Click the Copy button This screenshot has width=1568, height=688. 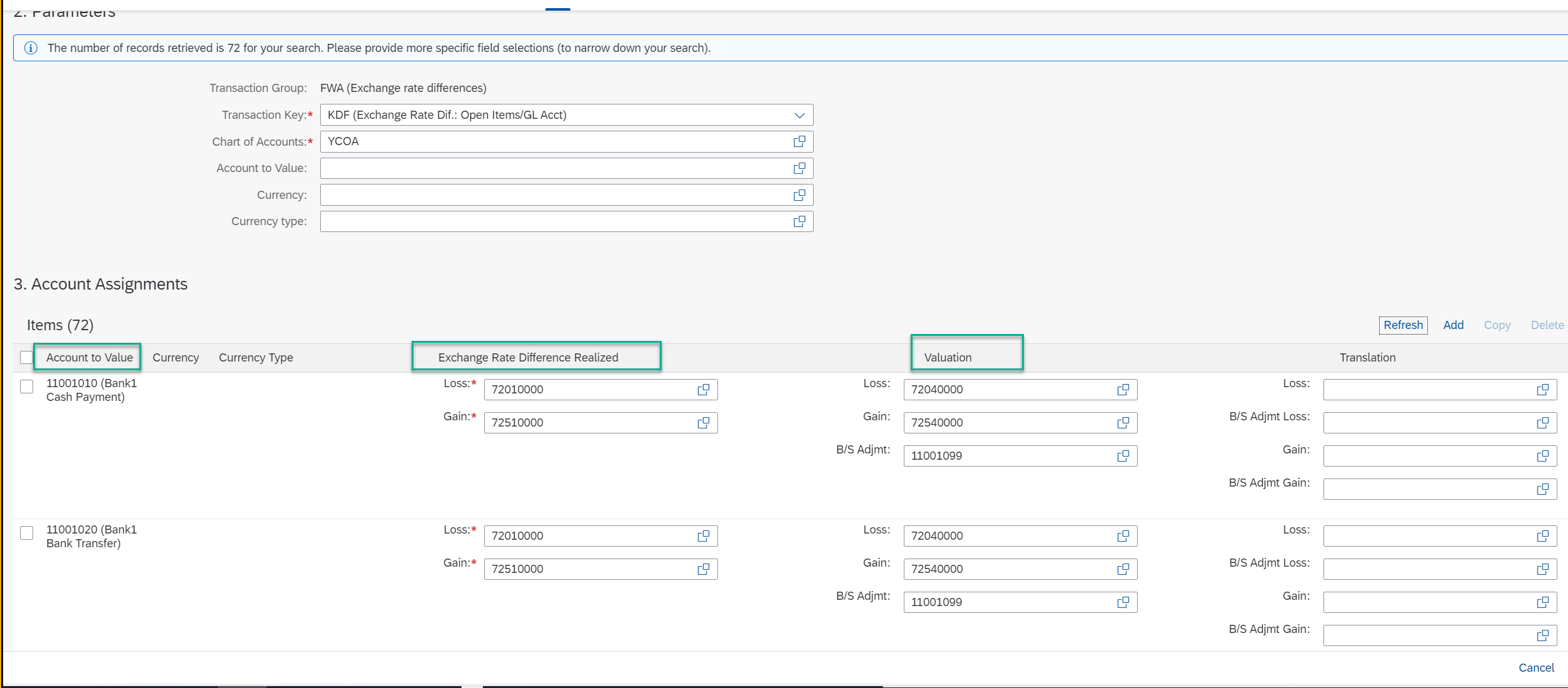click(1497, 325)
